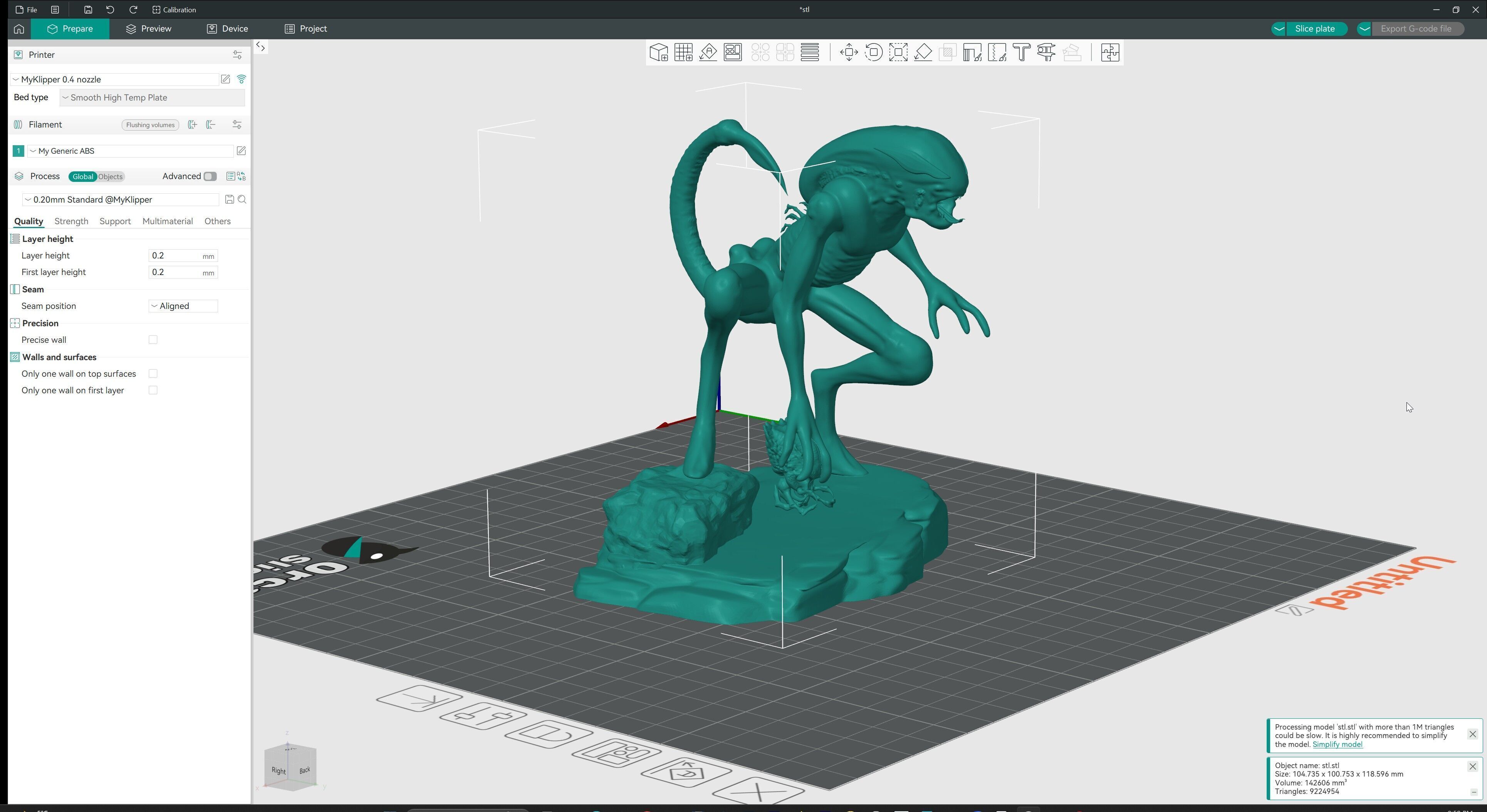
Task: Click the Flushing volumes button
Action: [150, 125]
